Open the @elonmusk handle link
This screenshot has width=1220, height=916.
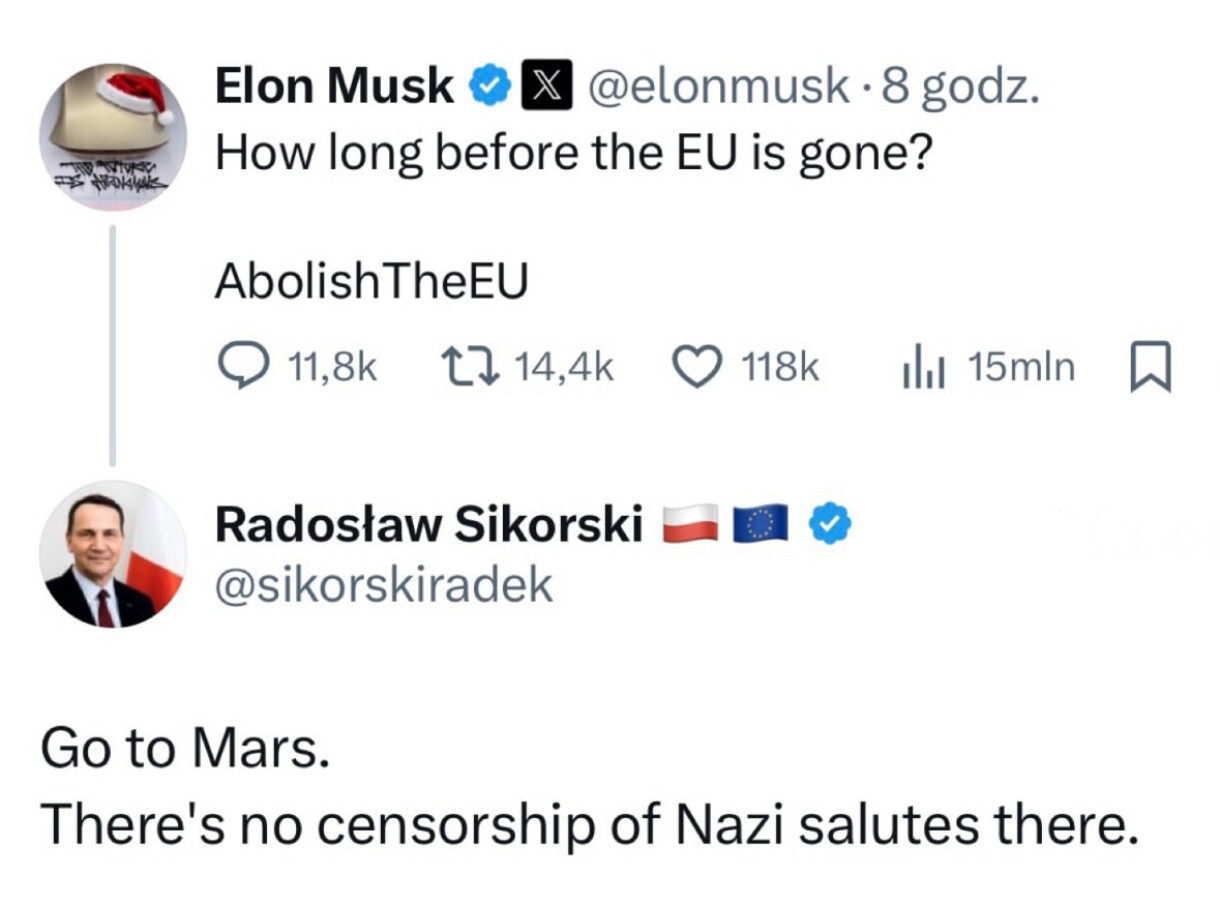coord(716,88)
